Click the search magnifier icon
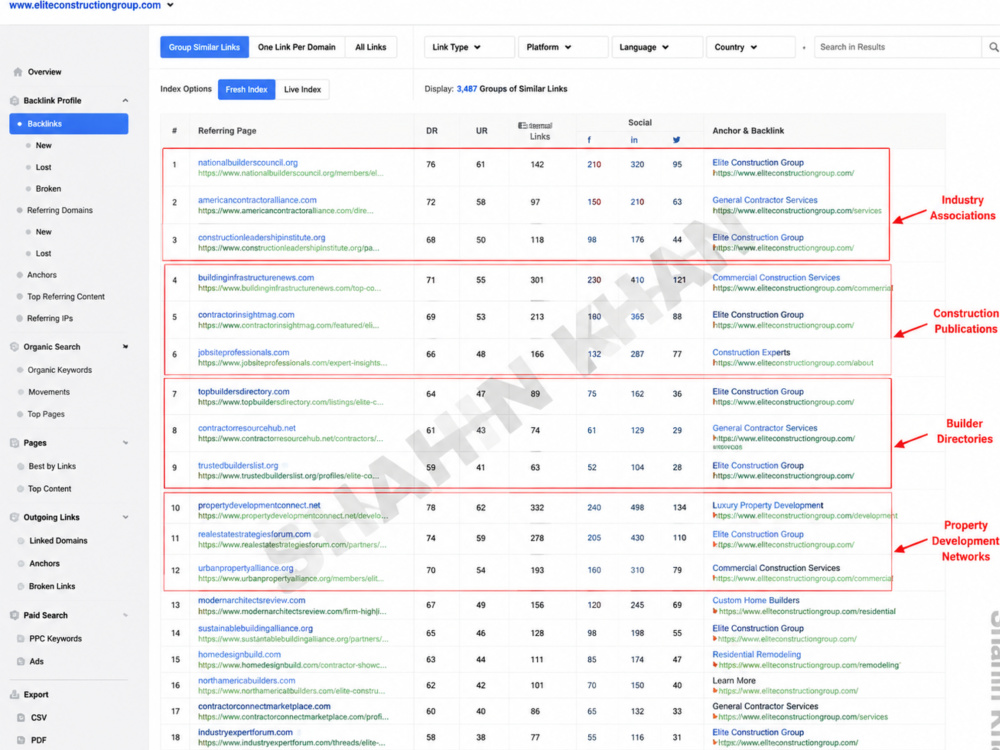The height and width of the screenshot is (750, 1000). [x=994, y=47]
